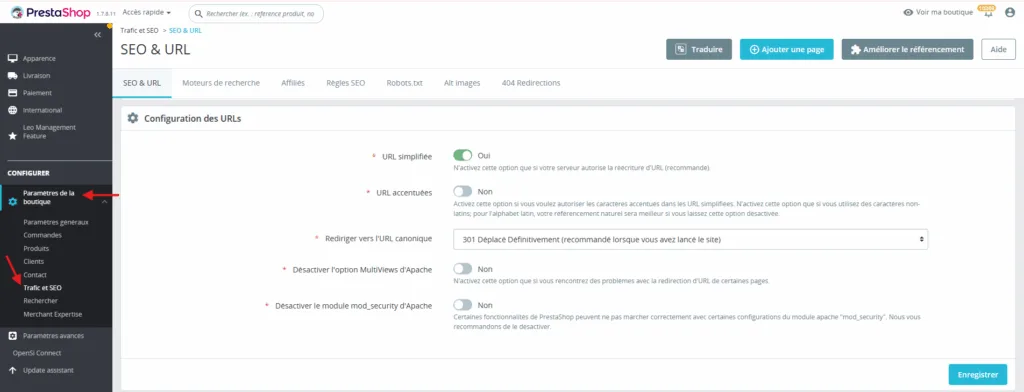This screenshot has height=392, width=1024.
Task: Click the Paramètres de la boutique gear icon
Action: click(x=12, y=202)
